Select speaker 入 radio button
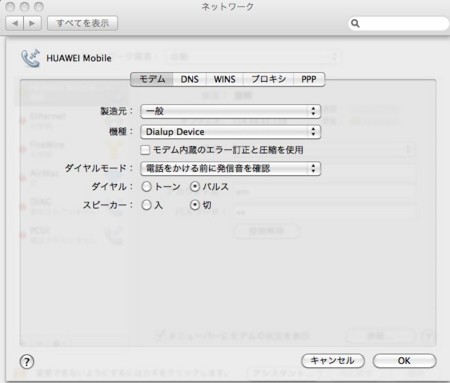This screenshot has height=383, width=450. 147,205
